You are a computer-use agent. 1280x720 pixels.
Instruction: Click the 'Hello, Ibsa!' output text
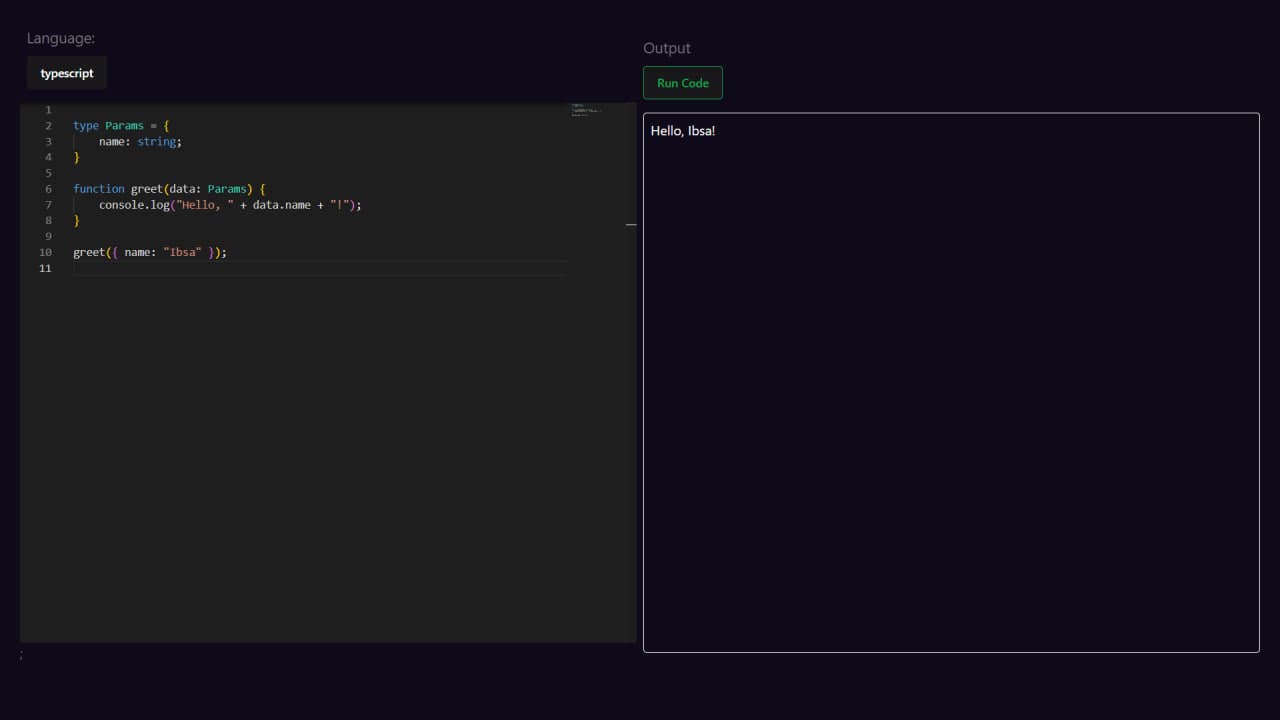pyautogui.click(x=683, y=131)
